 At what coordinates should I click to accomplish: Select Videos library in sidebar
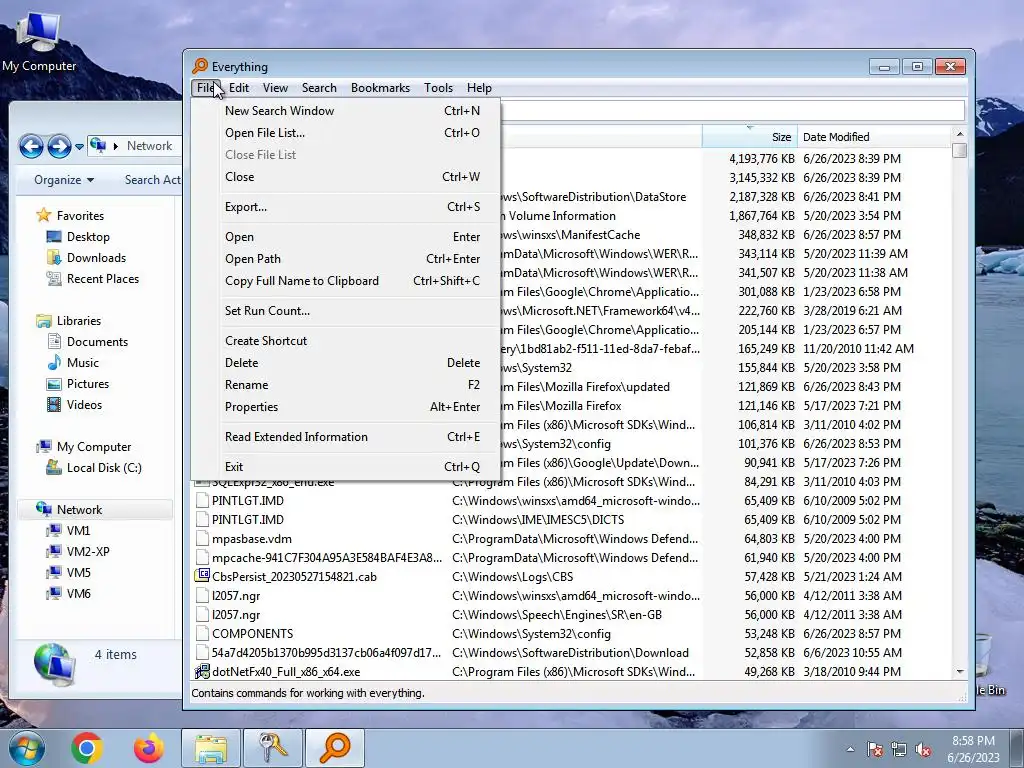(x=74, y=404)
